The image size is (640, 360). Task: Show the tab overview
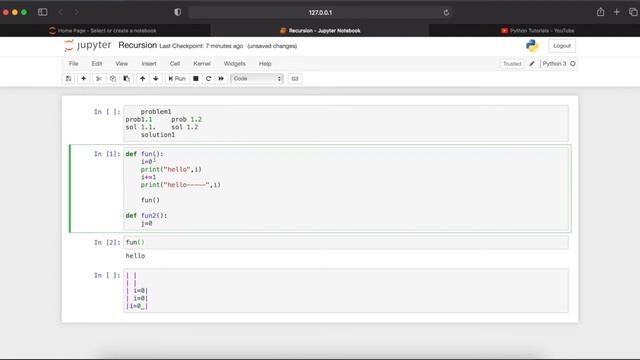point(633,12)
